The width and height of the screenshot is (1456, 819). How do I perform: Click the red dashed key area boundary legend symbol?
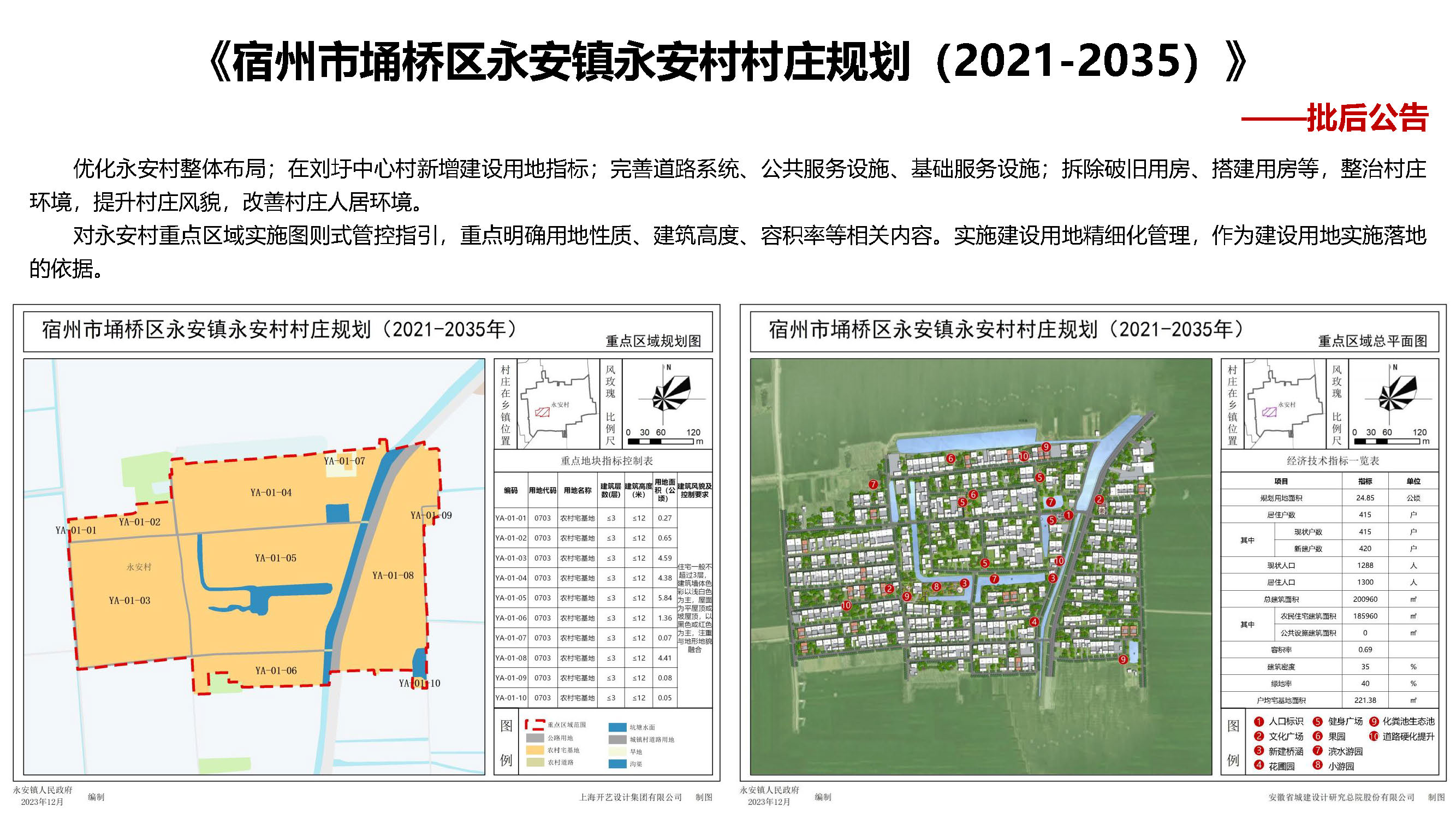pyautogui.click(x=534, y=725)
